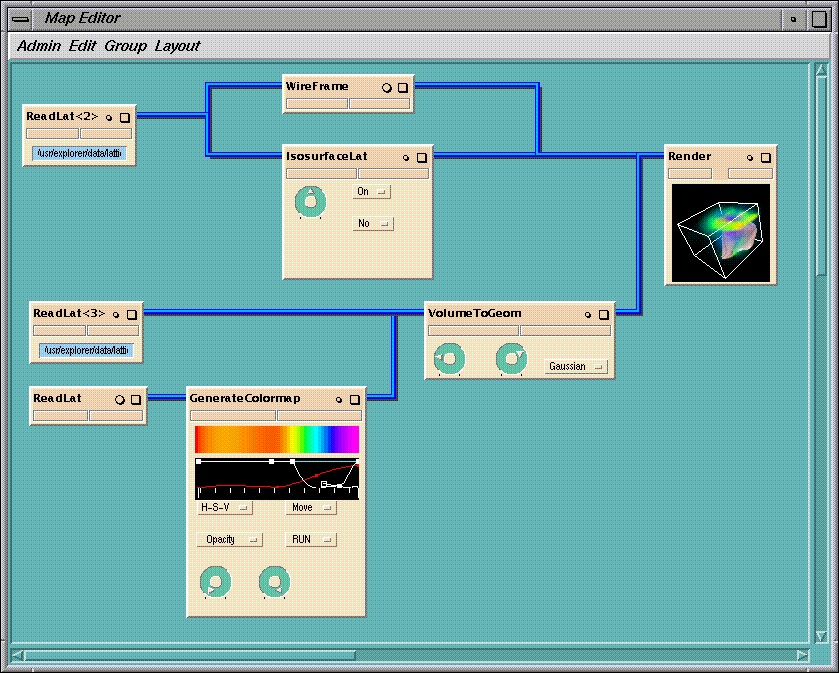Open the Layout menu
839x673 pixels.
pos(177,46)
